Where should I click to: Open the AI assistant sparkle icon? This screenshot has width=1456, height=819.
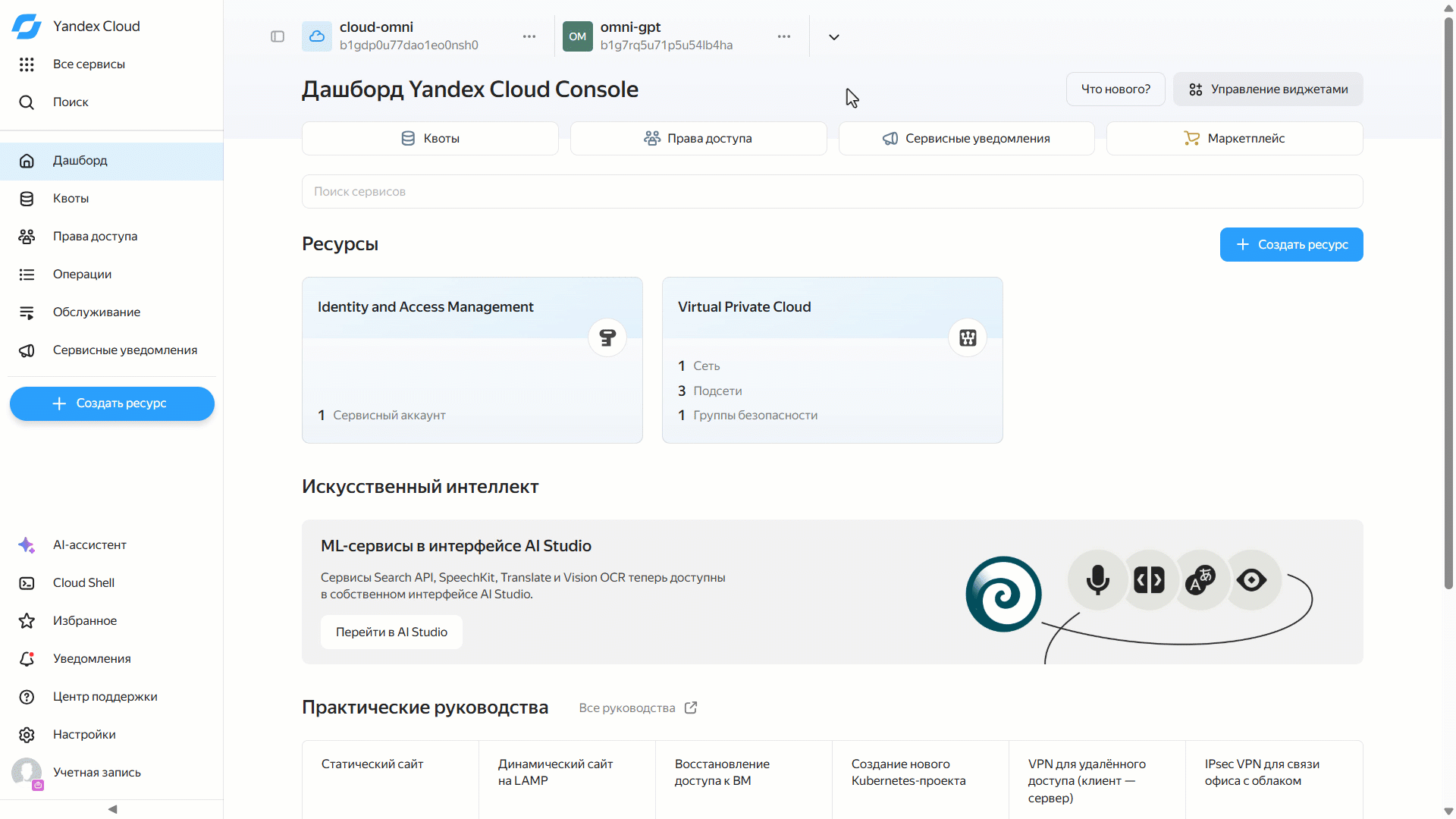point(27,545)
